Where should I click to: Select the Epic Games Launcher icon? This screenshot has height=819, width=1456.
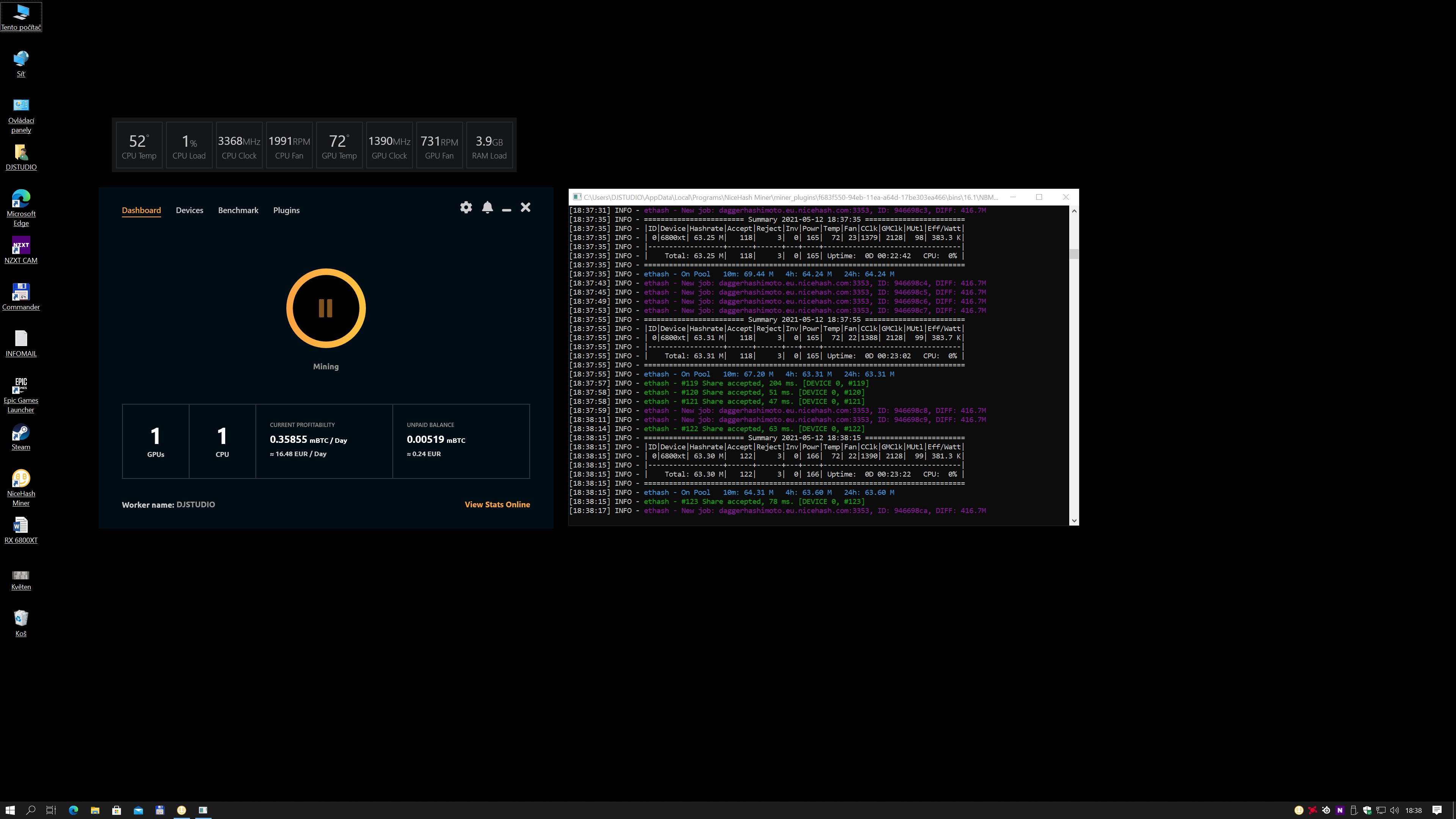pyautogui.click(x=21, y=395)
